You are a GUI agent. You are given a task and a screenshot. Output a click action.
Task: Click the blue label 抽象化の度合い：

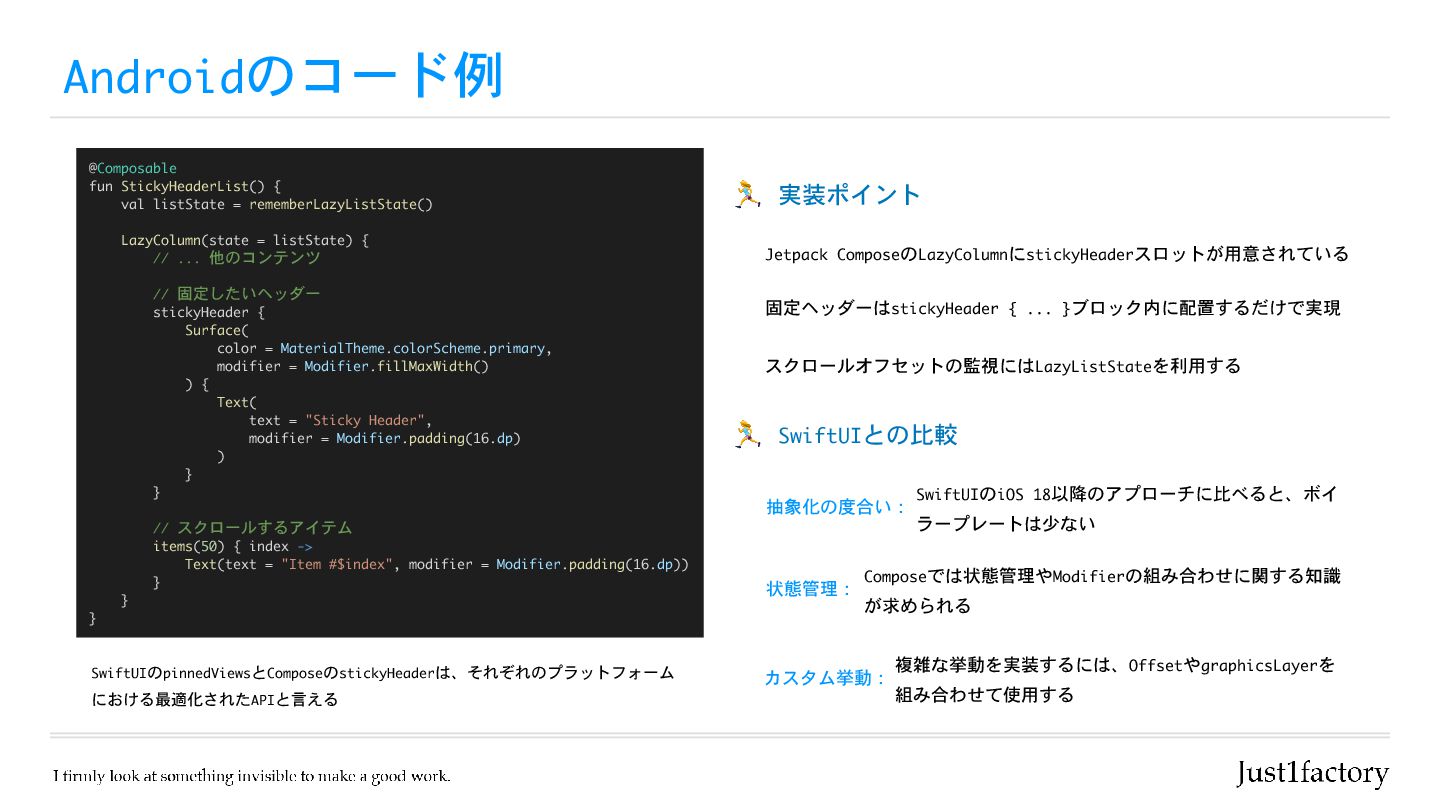836,507
